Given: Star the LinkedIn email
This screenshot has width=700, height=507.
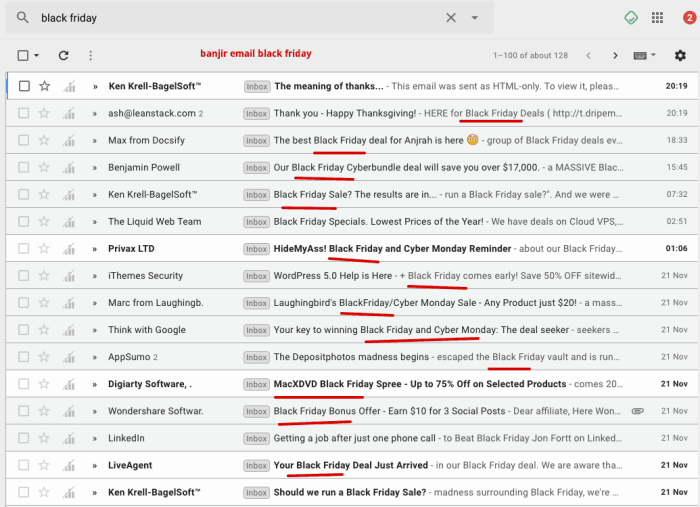Looking at the screenshot, I should [44, 438].
